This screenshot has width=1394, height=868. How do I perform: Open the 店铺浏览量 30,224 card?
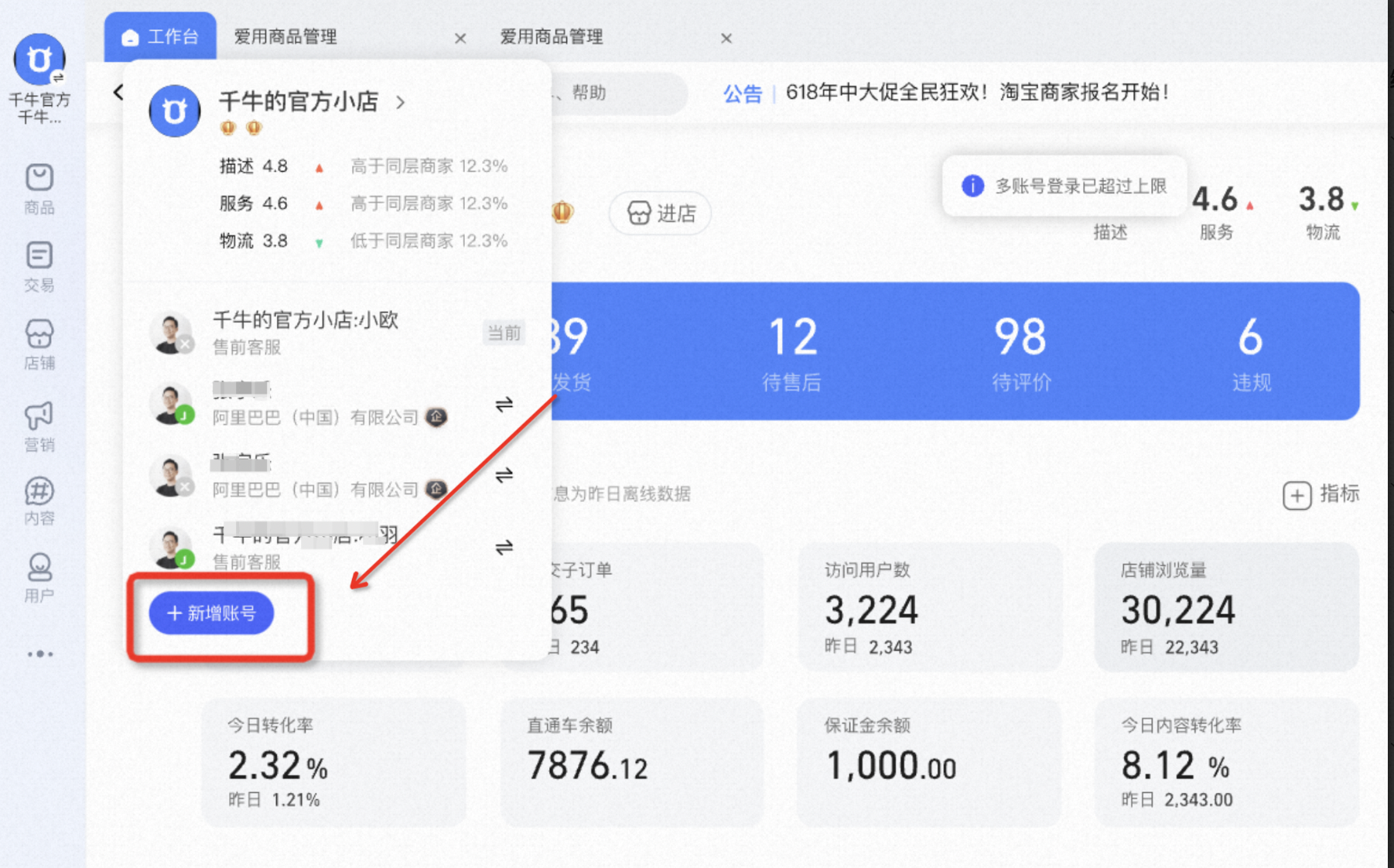click(1227, 607)
